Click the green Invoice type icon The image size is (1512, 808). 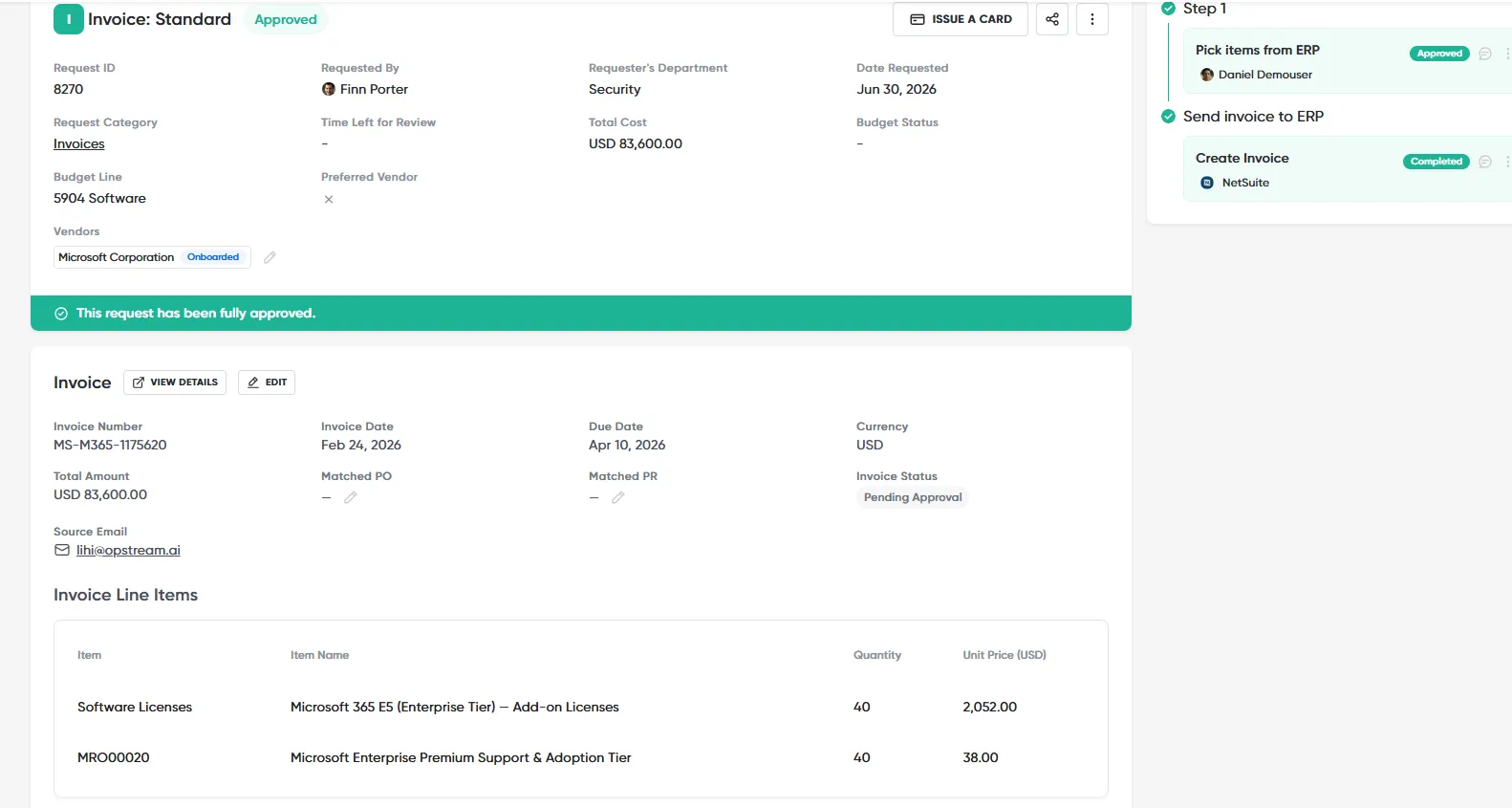[69, 19]
